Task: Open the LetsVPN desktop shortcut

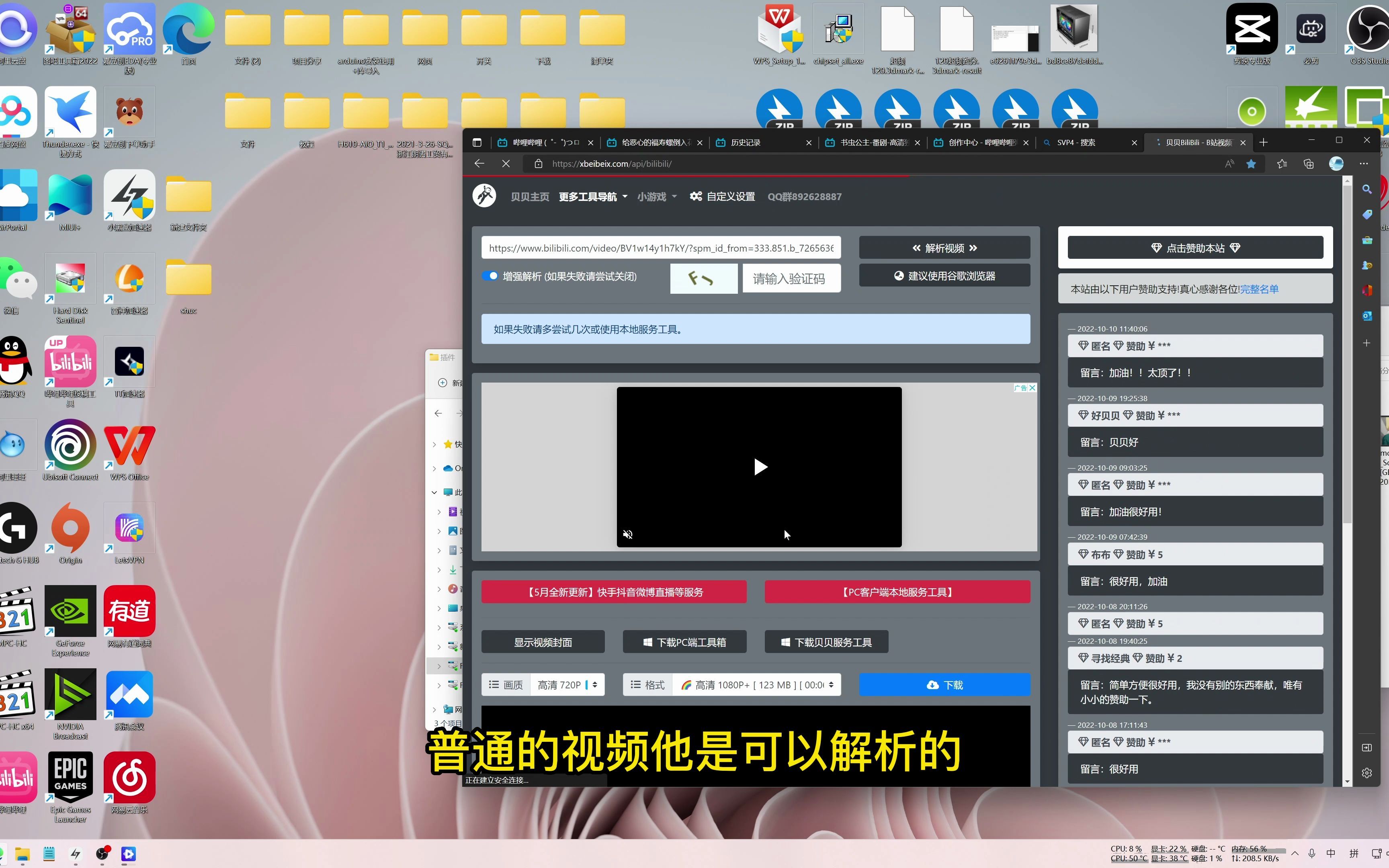Action: click(x=130, y=534)
